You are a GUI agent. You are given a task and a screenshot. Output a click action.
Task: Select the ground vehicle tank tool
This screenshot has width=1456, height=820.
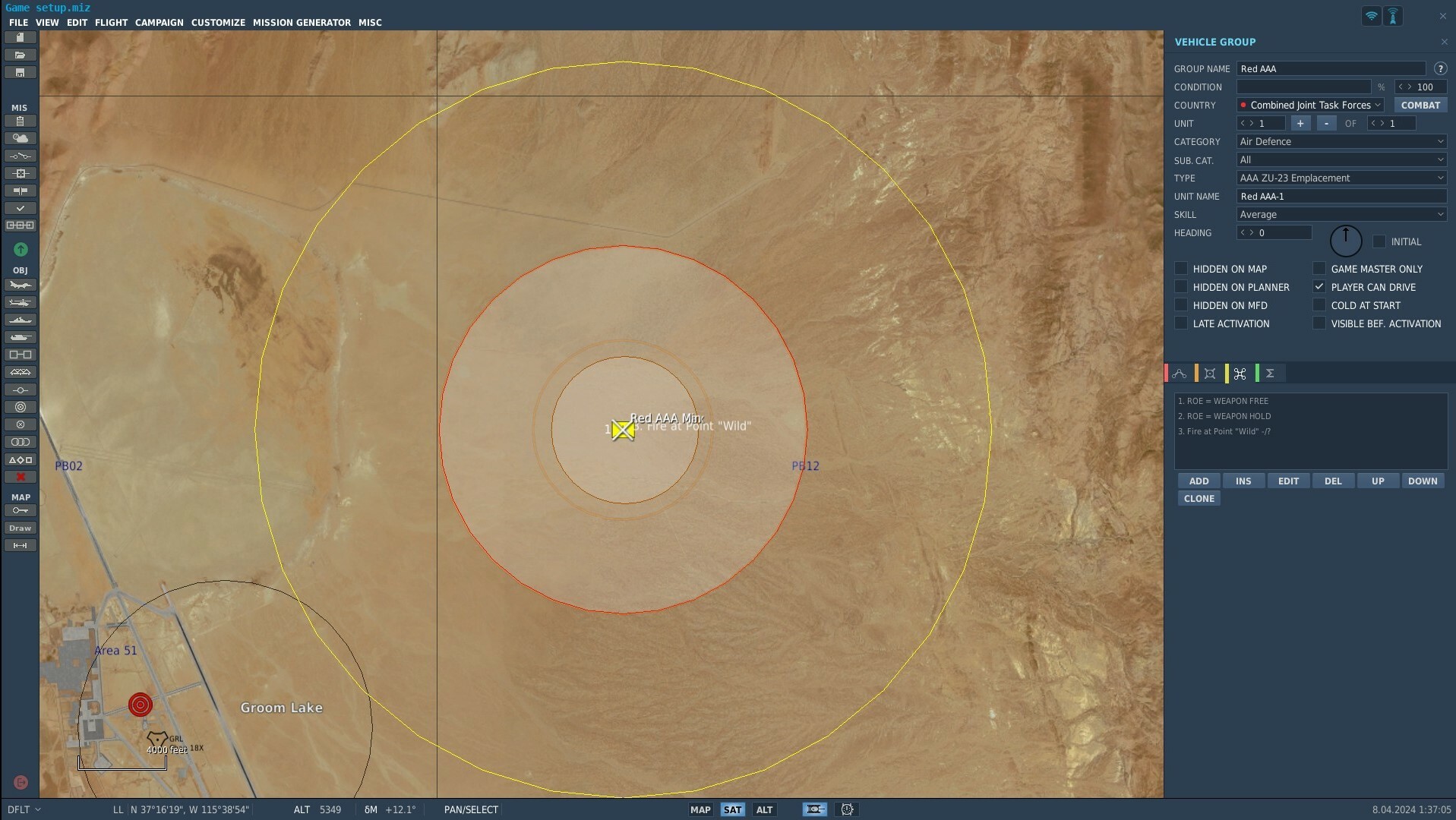pyautogui.click(x=21, y=337)
